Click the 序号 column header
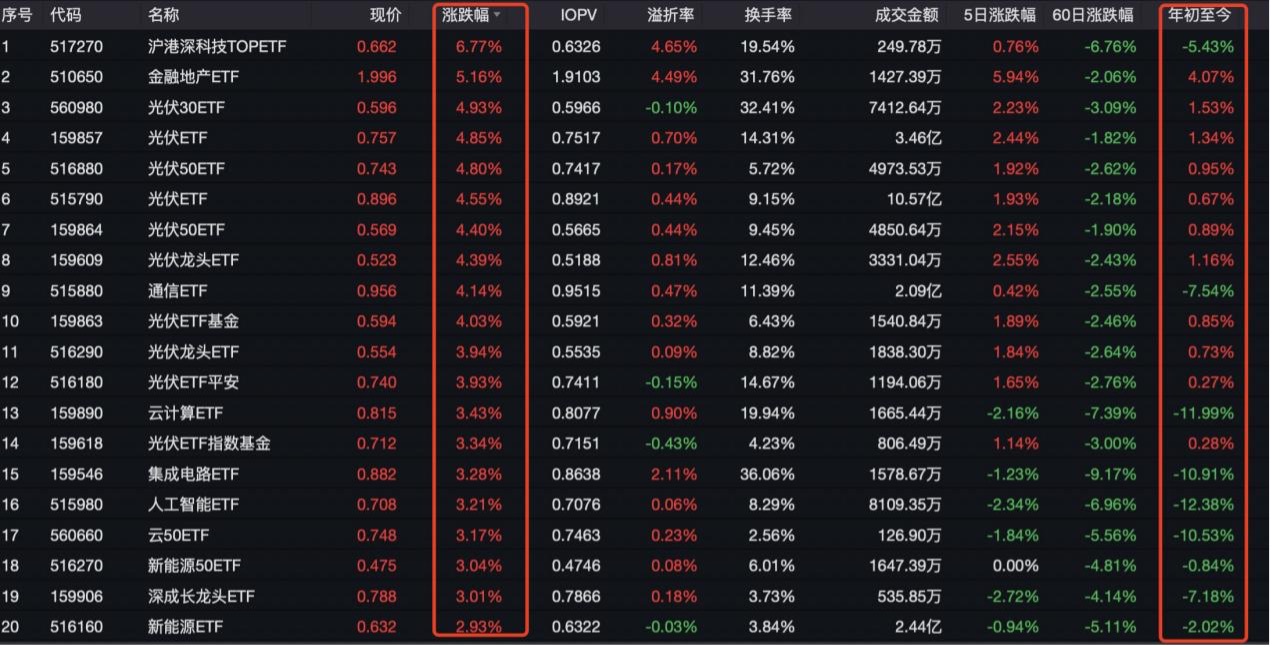The height and width of the screenshot is (647, 1274). point(17,15)
